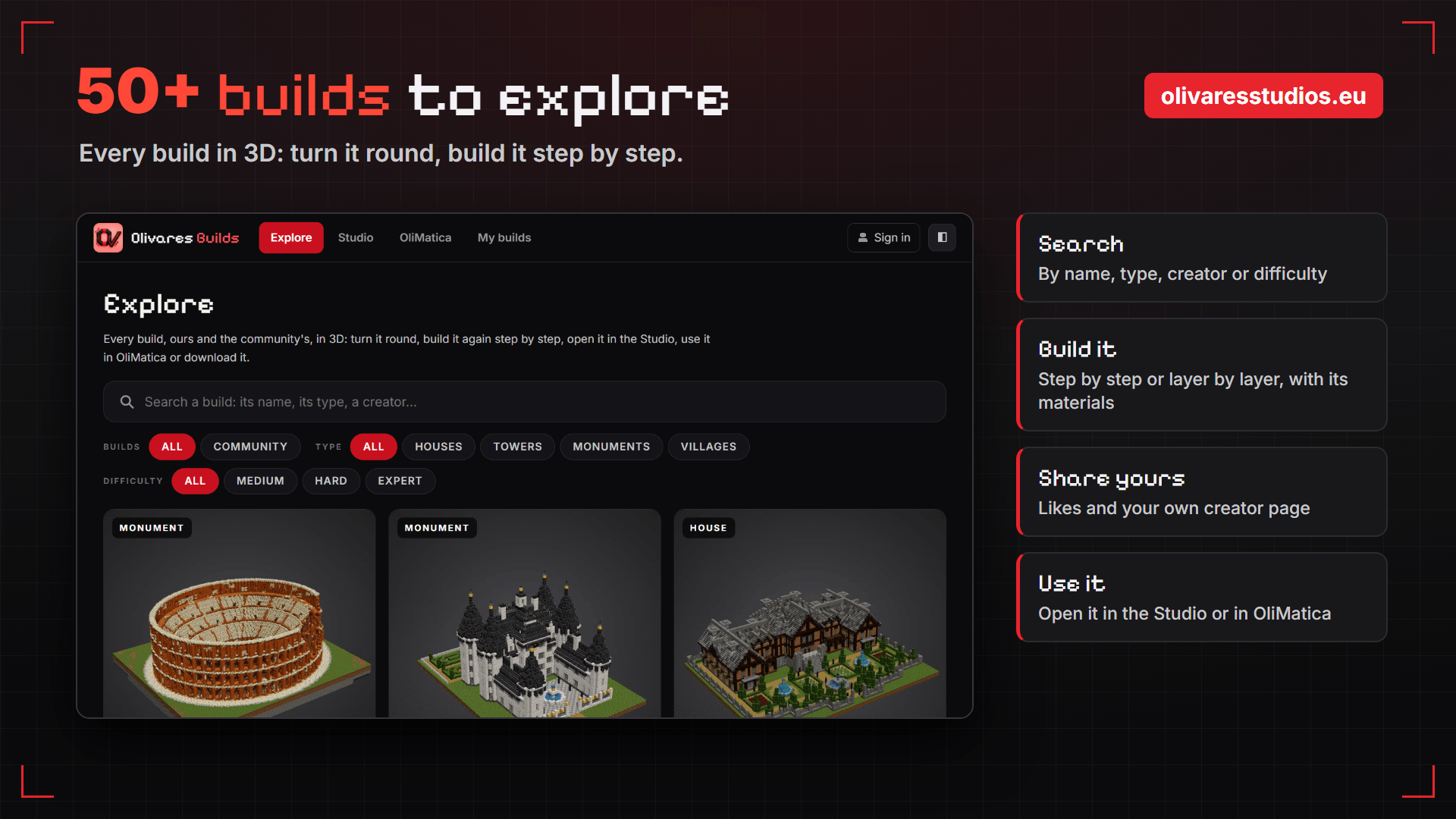Open the castle monument build thumbnail
This screenshot has width=1456, height=819.
[x=525, y=613]
